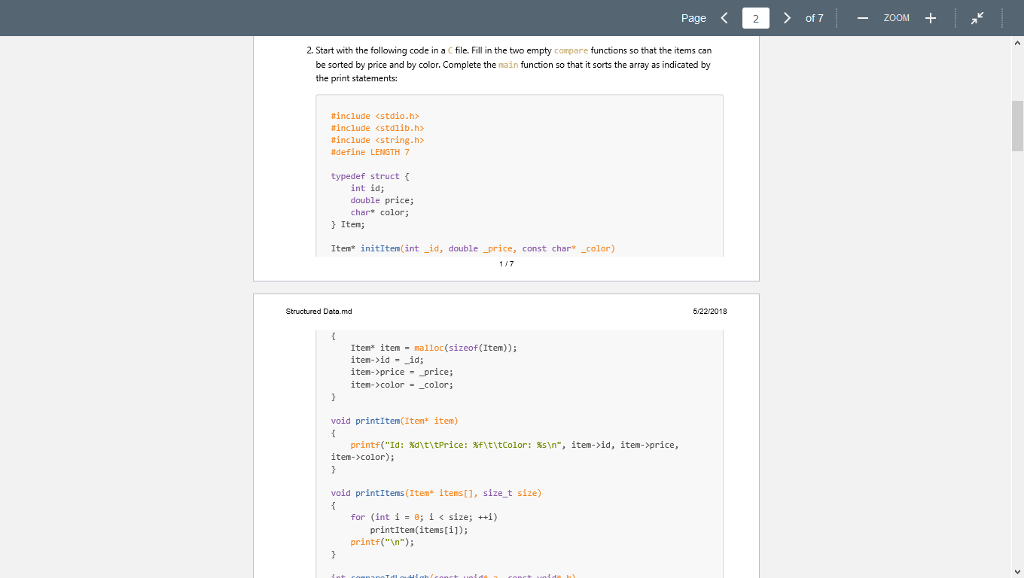This screenshot has width=1024, height=578.
Task: Click the 'Structured Data.md' document title
Action: coord(316,311)
